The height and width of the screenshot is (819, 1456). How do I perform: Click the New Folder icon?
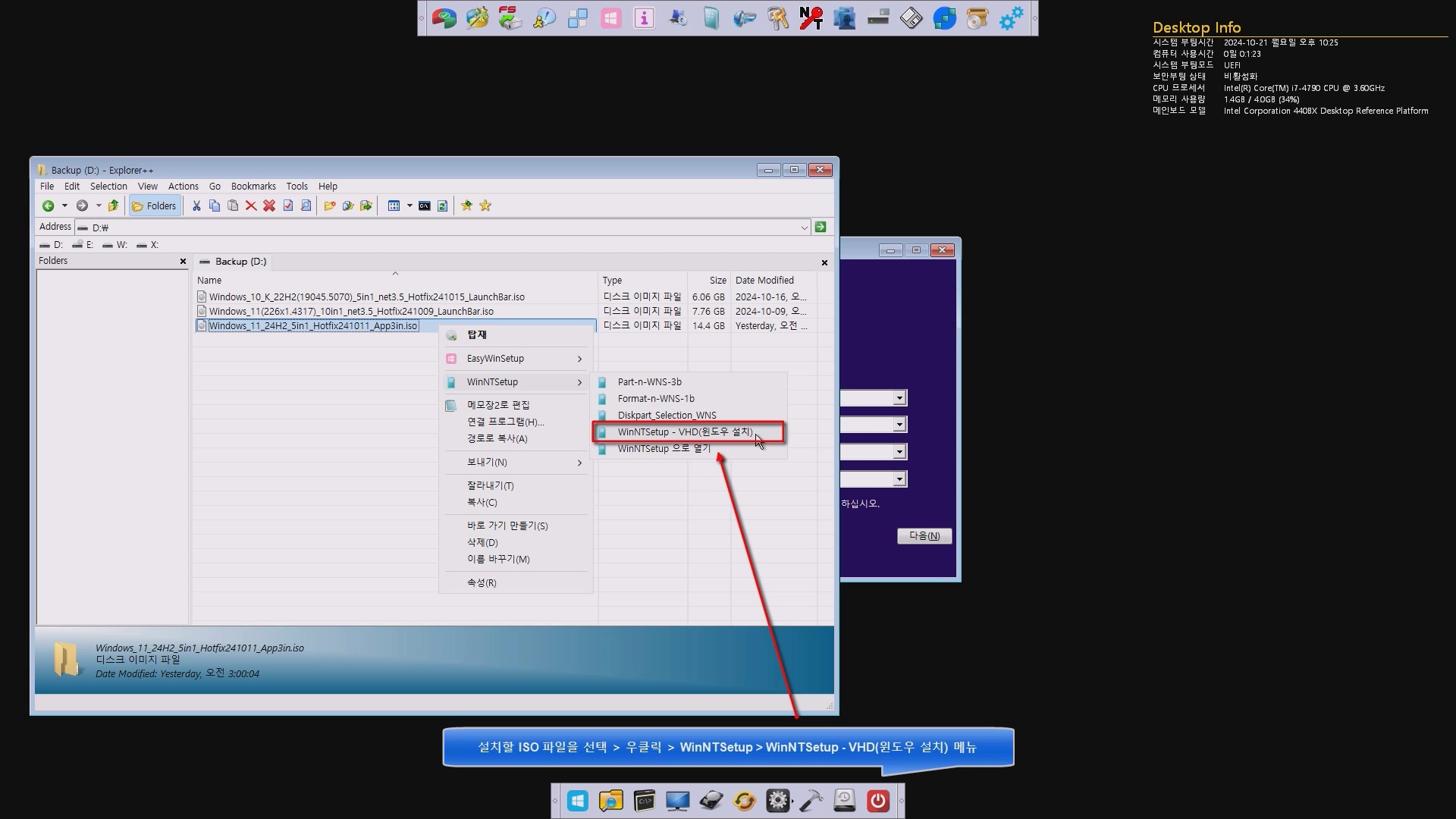(x=330, y=206)
